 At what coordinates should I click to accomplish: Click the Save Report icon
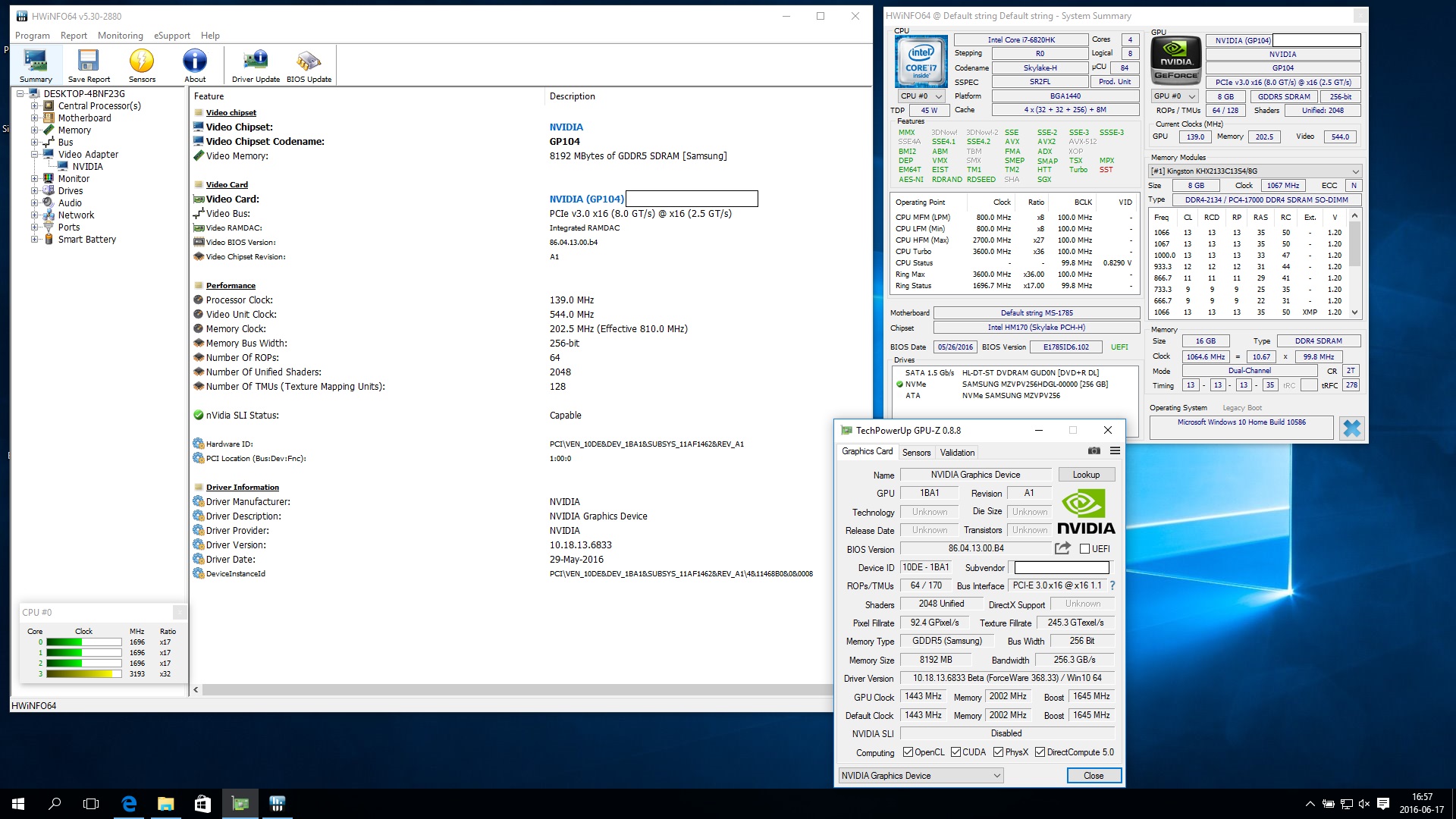pos(89,64)
